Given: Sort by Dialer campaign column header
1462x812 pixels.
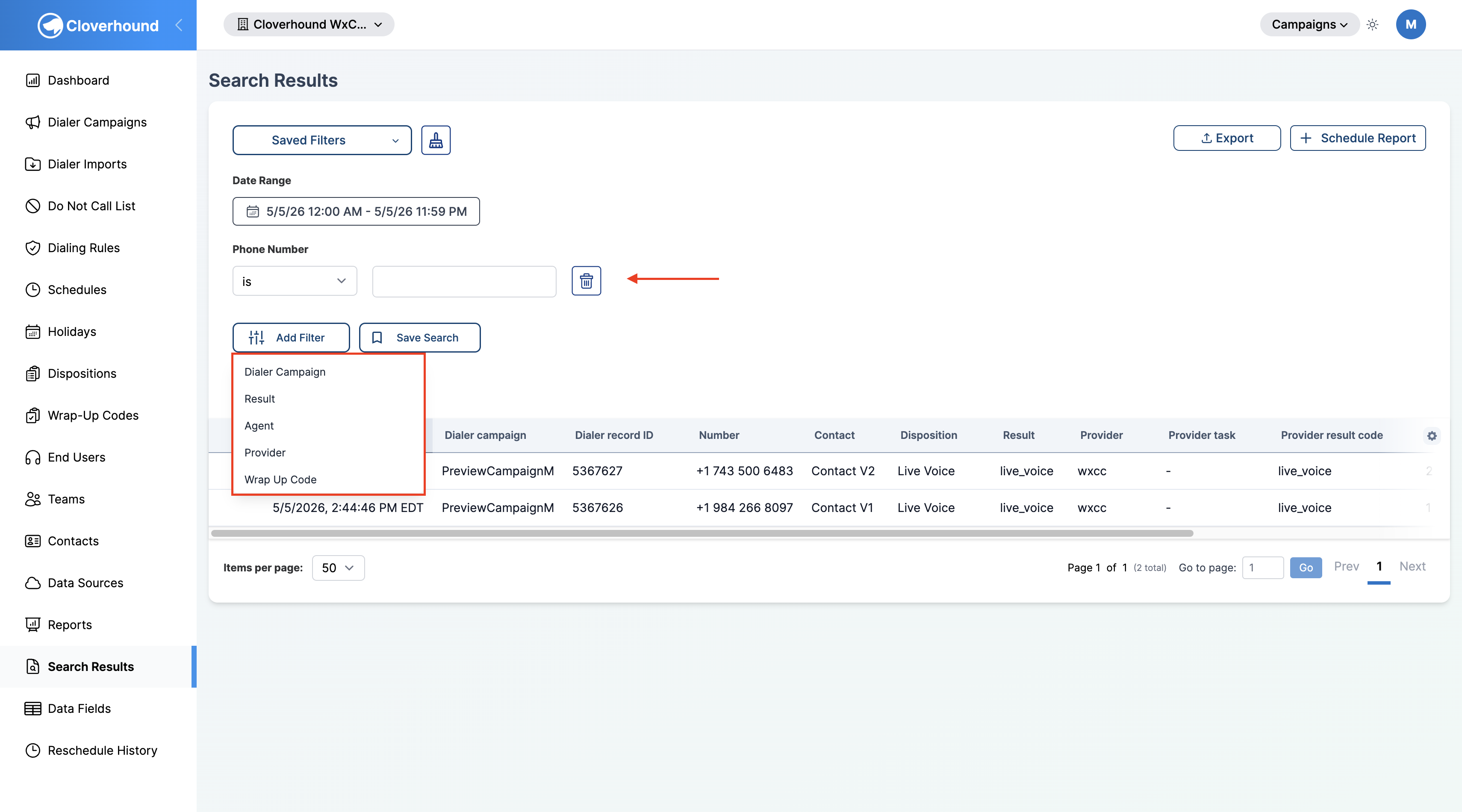Looking at the screenshot, I should point(485,435).
